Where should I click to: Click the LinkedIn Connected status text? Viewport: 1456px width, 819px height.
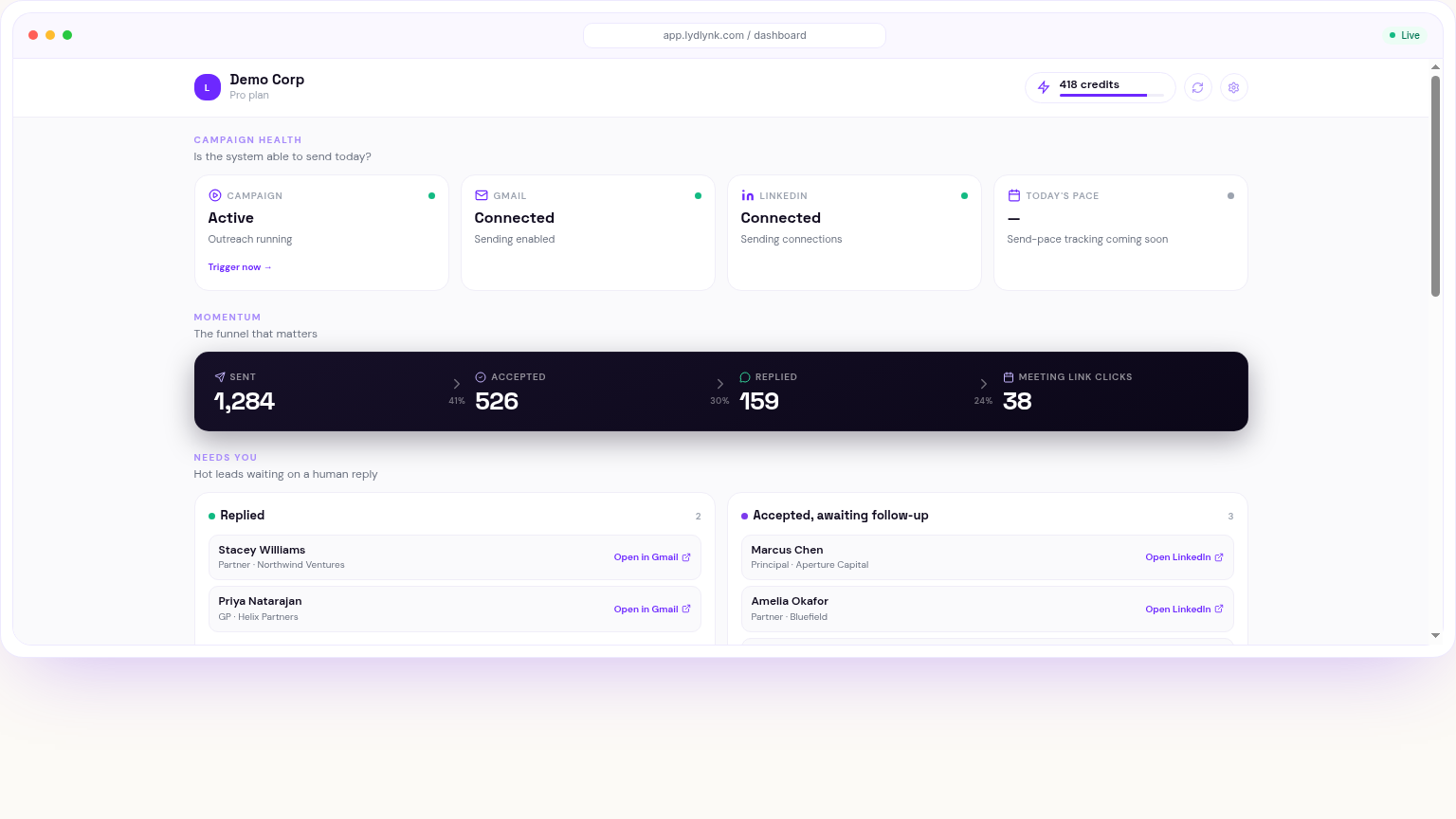(780, 218)
